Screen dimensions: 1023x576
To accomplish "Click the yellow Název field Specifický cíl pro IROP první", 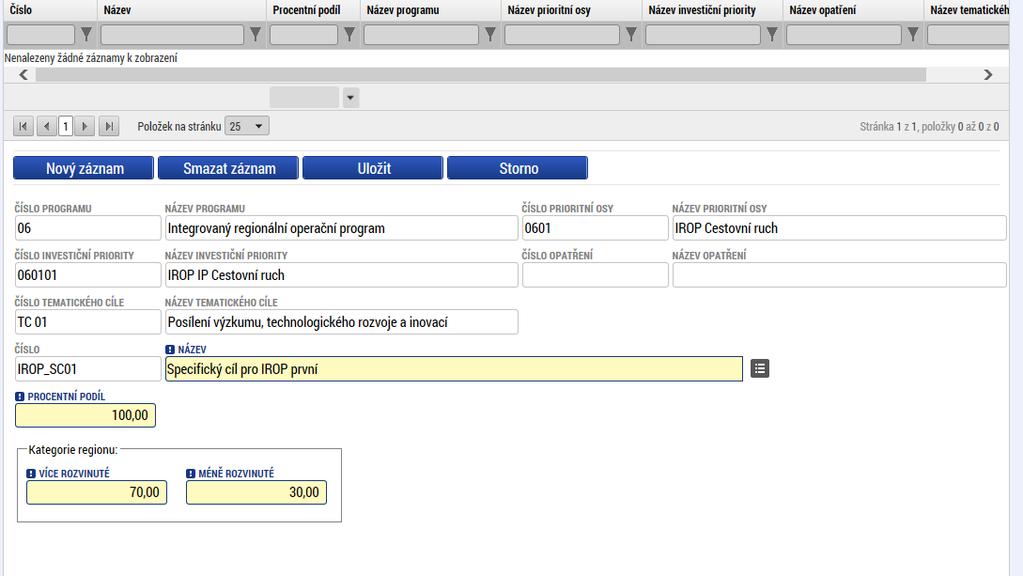I will 453,369.
